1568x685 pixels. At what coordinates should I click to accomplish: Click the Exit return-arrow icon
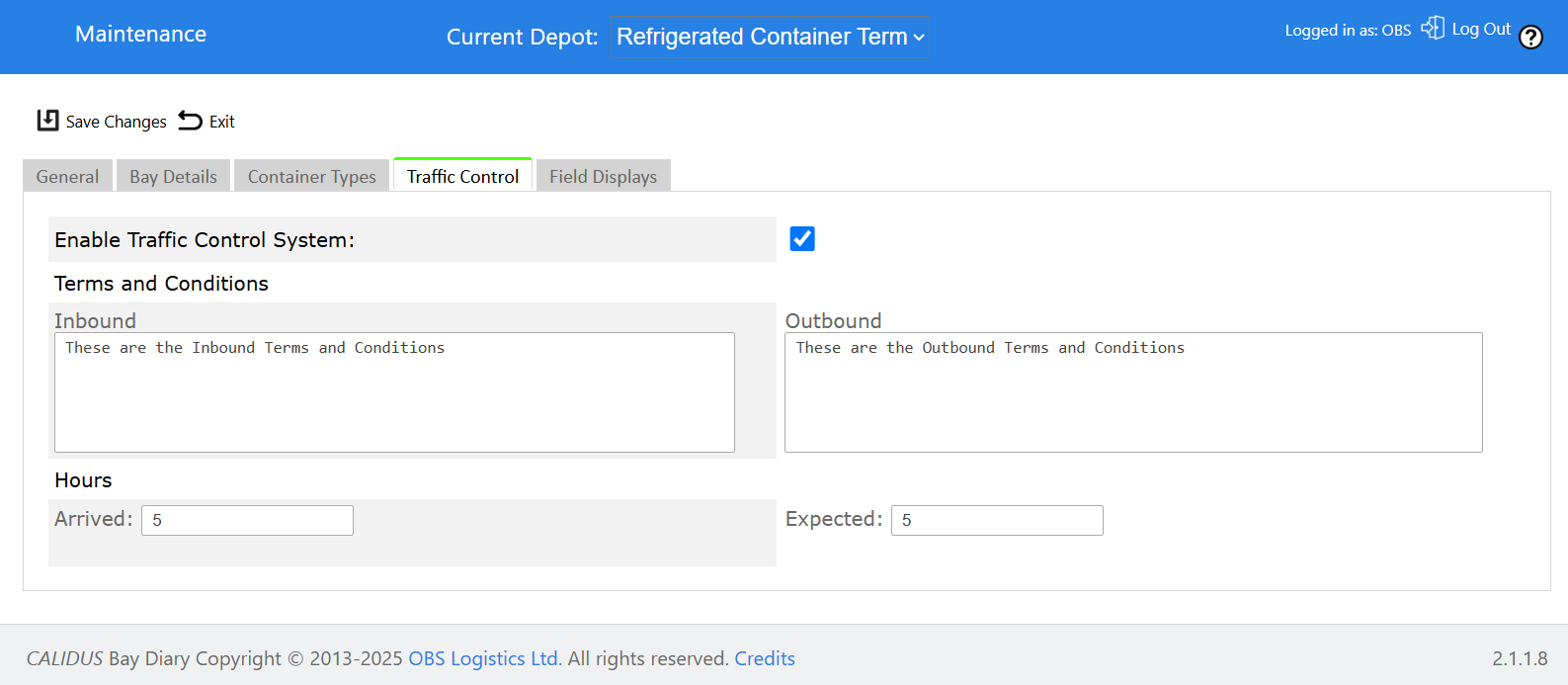[190, 121]
